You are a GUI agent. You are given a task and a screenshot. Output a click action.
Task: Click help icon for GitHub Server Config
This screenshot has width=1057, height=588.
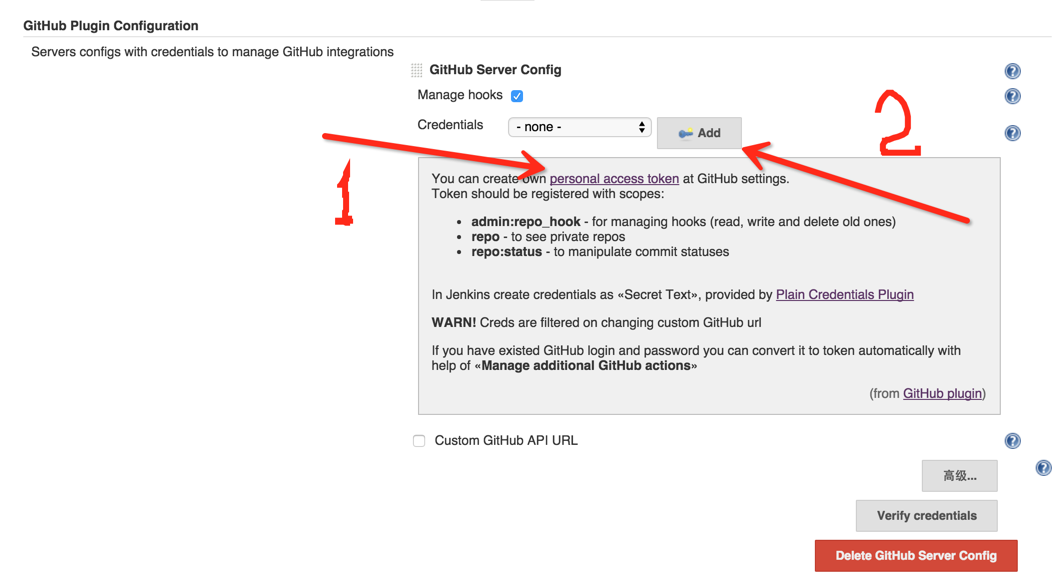pos(1012,71)
